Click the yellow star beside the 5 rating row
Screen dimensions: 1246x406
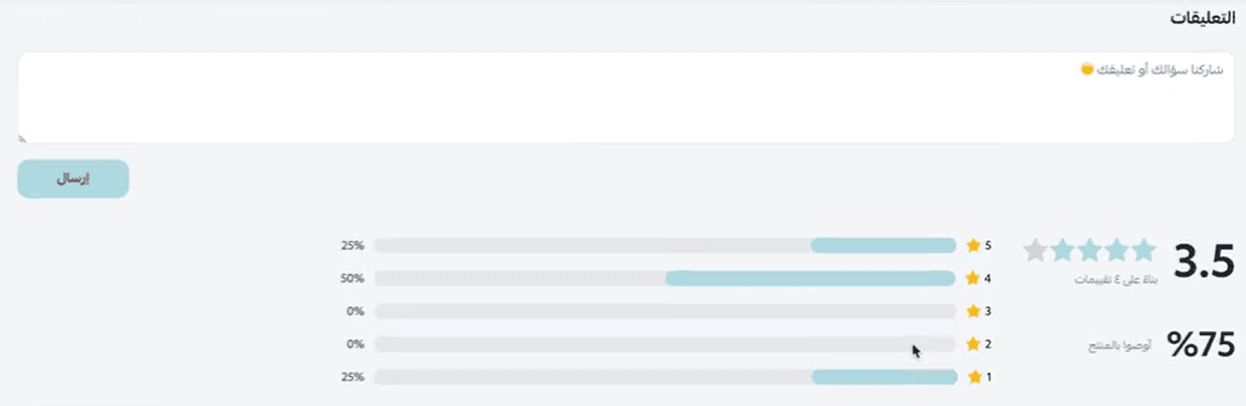point(973,245)
